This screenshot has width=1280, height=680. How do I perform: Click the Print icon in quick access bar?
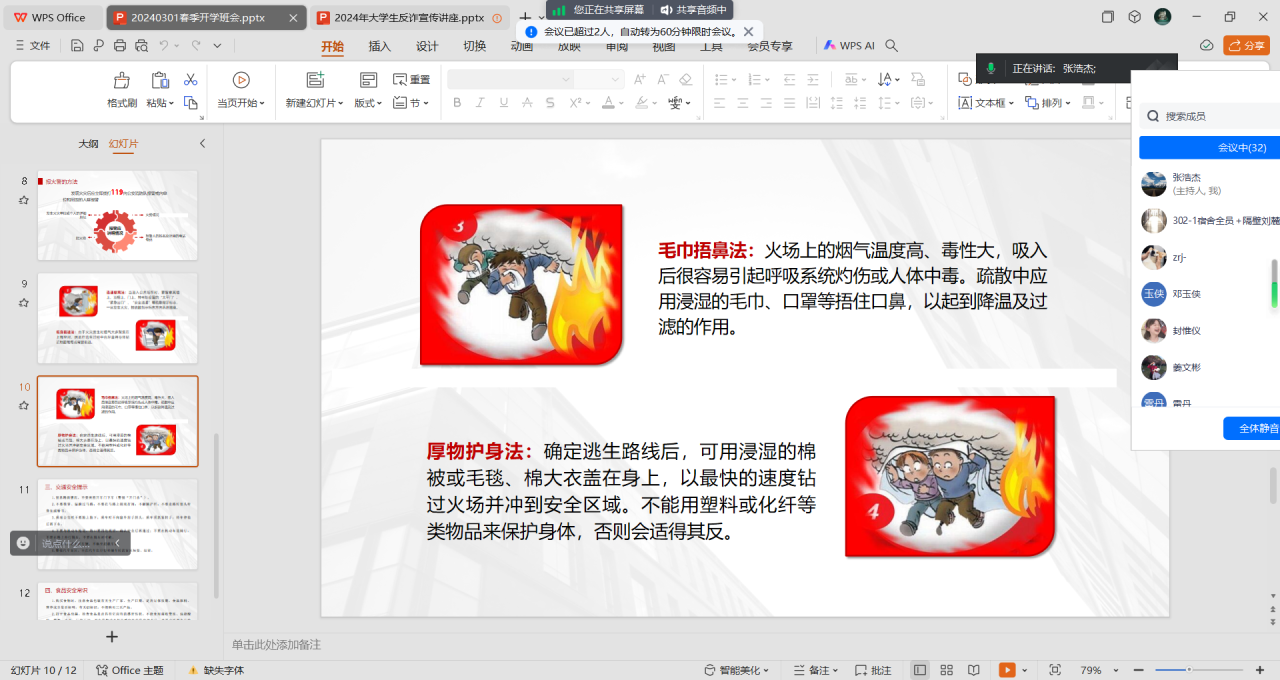pos(120,45)
